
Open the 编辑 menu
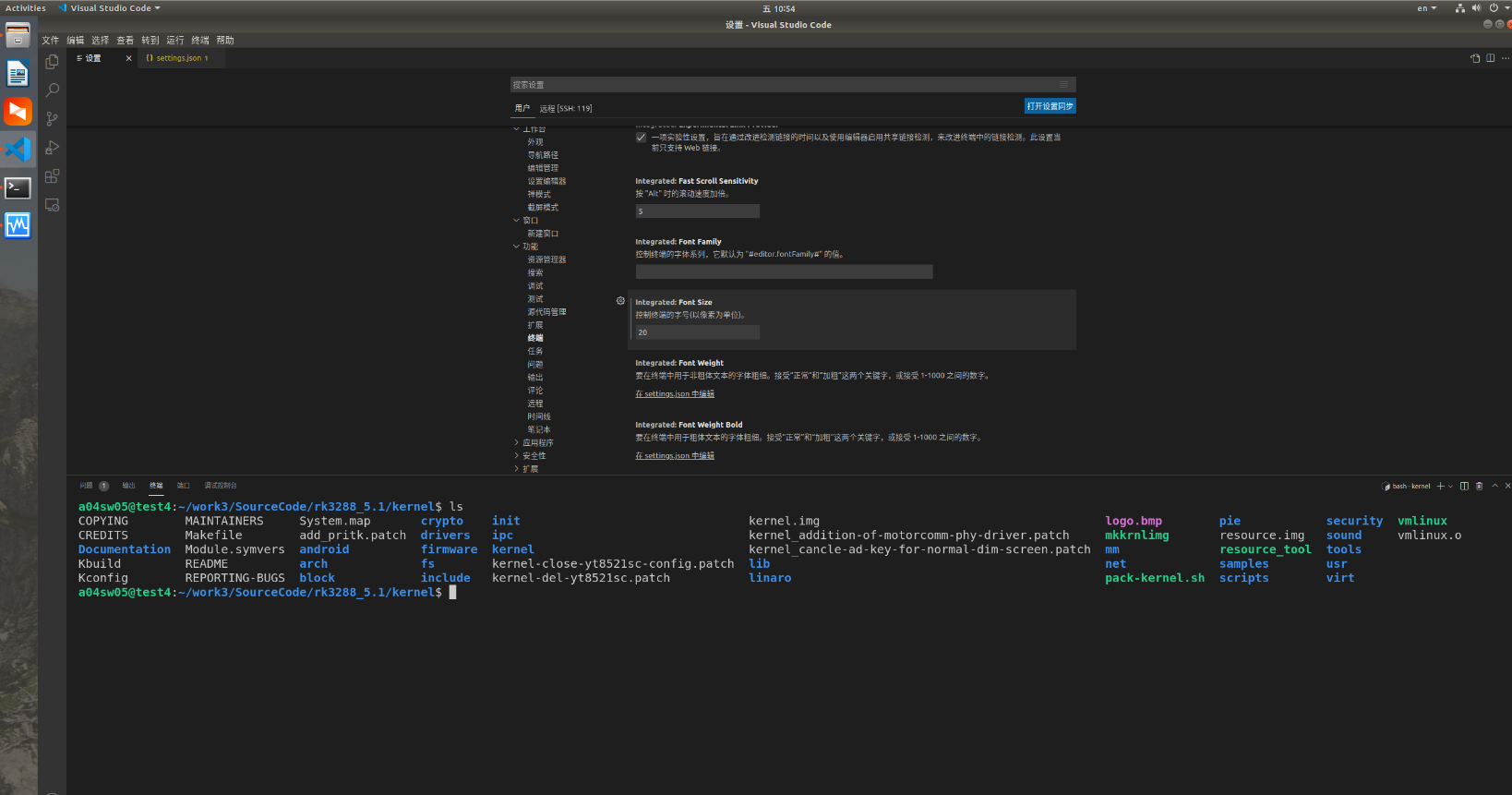pyautogui.click(x=76, y=40)
